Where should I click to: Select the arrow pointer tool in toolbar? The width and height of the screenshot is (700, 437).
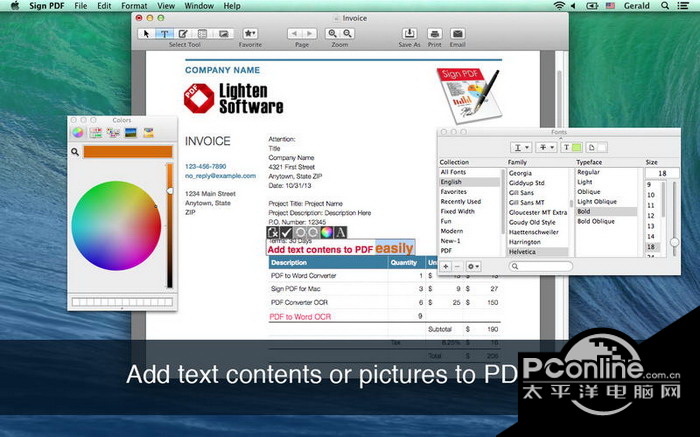click(146, 33)
